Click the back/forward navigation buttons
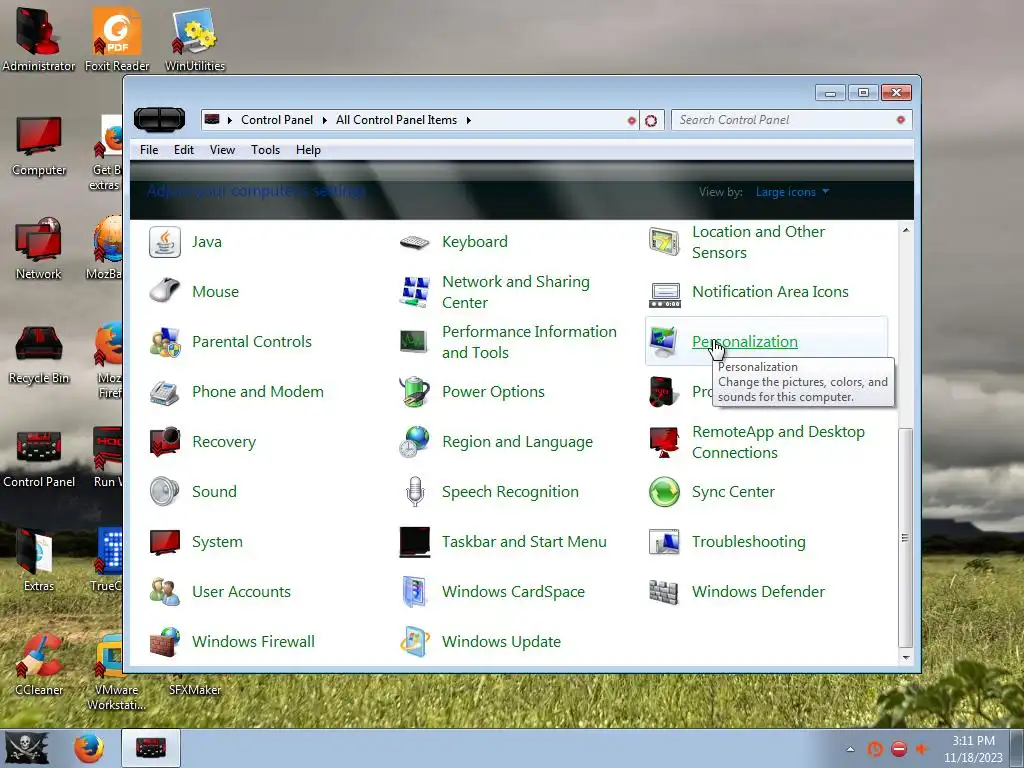 pyautogui.click(x=159, y=120)
